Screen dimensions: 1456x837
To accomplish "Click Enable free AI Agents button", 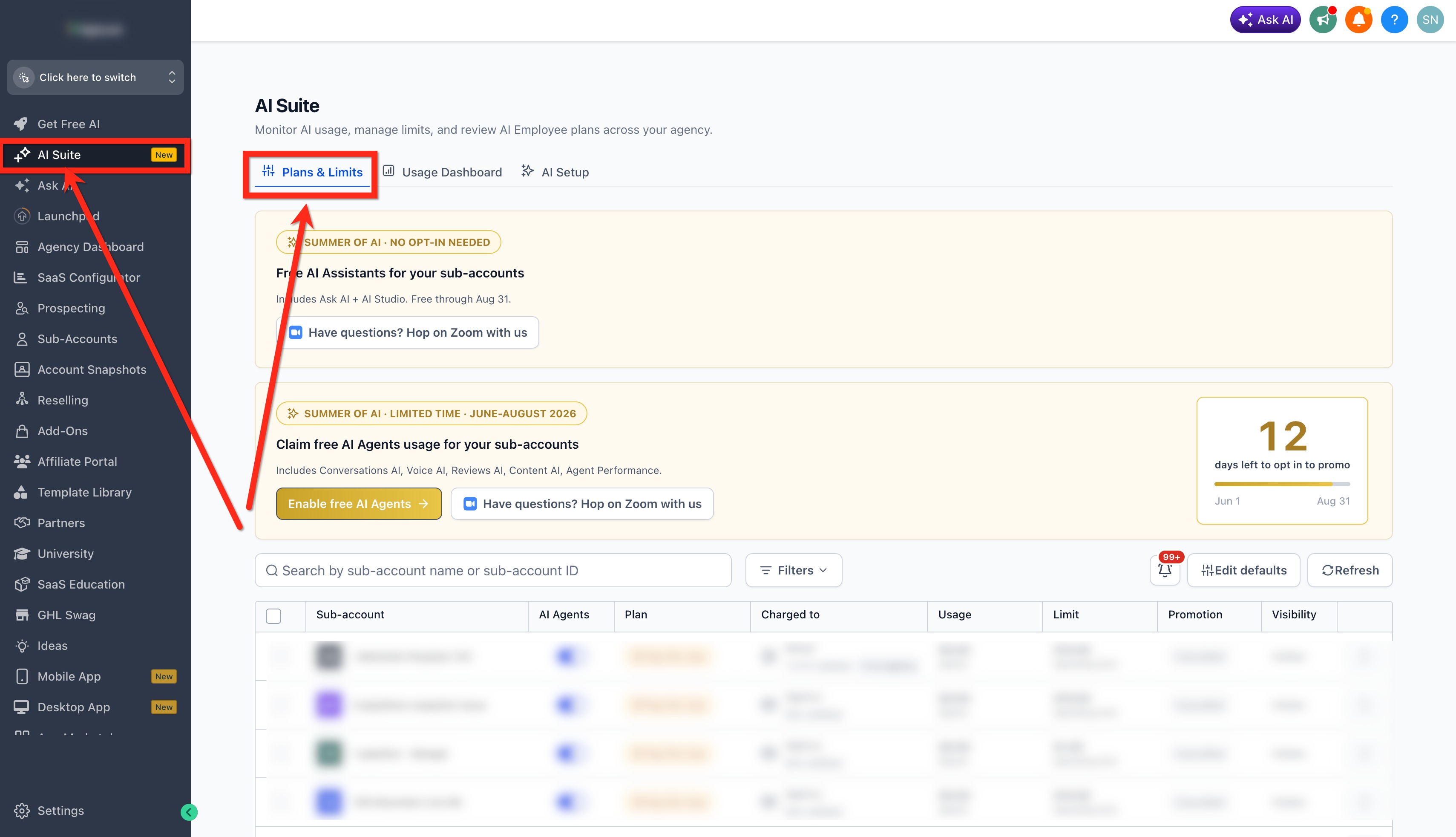I will pos(359,504).
